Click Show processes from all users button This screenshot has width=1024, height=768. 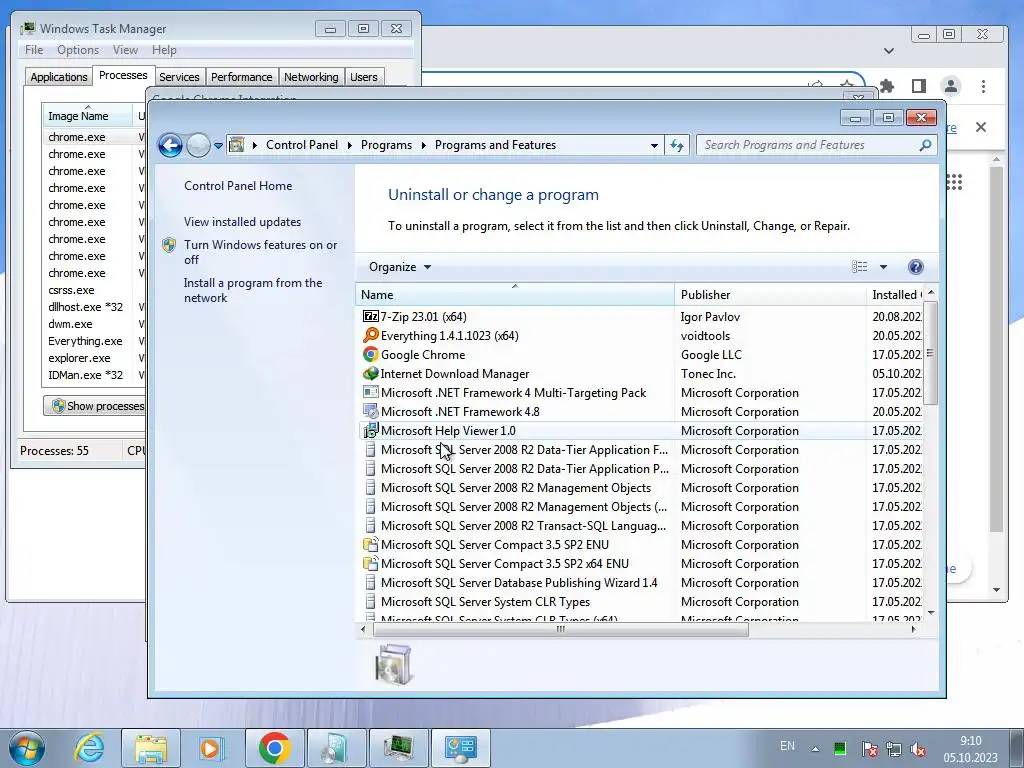coord(95,406)
